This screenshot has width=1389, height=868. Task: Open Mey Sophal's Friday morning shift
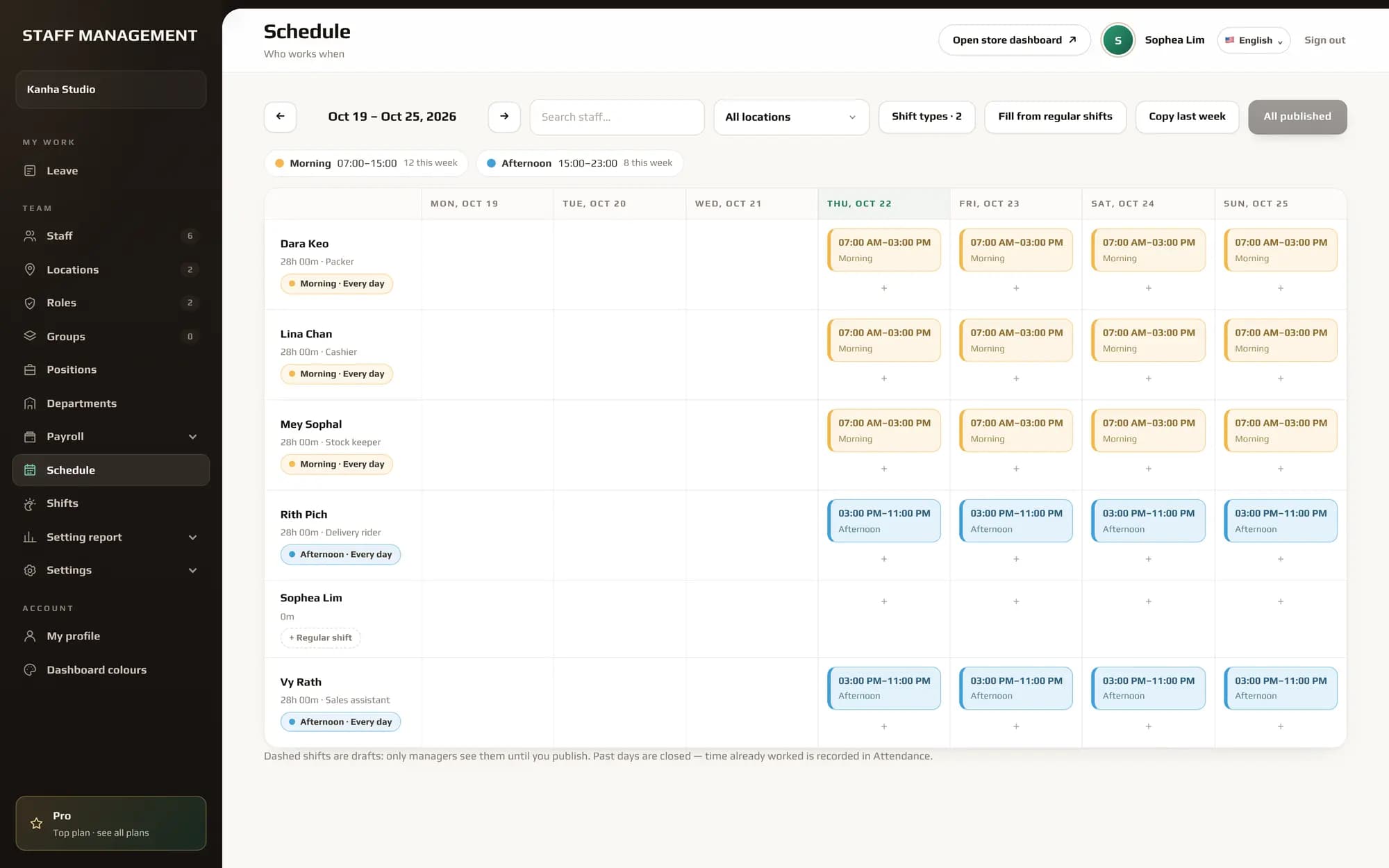click(x=1016, y=431)
